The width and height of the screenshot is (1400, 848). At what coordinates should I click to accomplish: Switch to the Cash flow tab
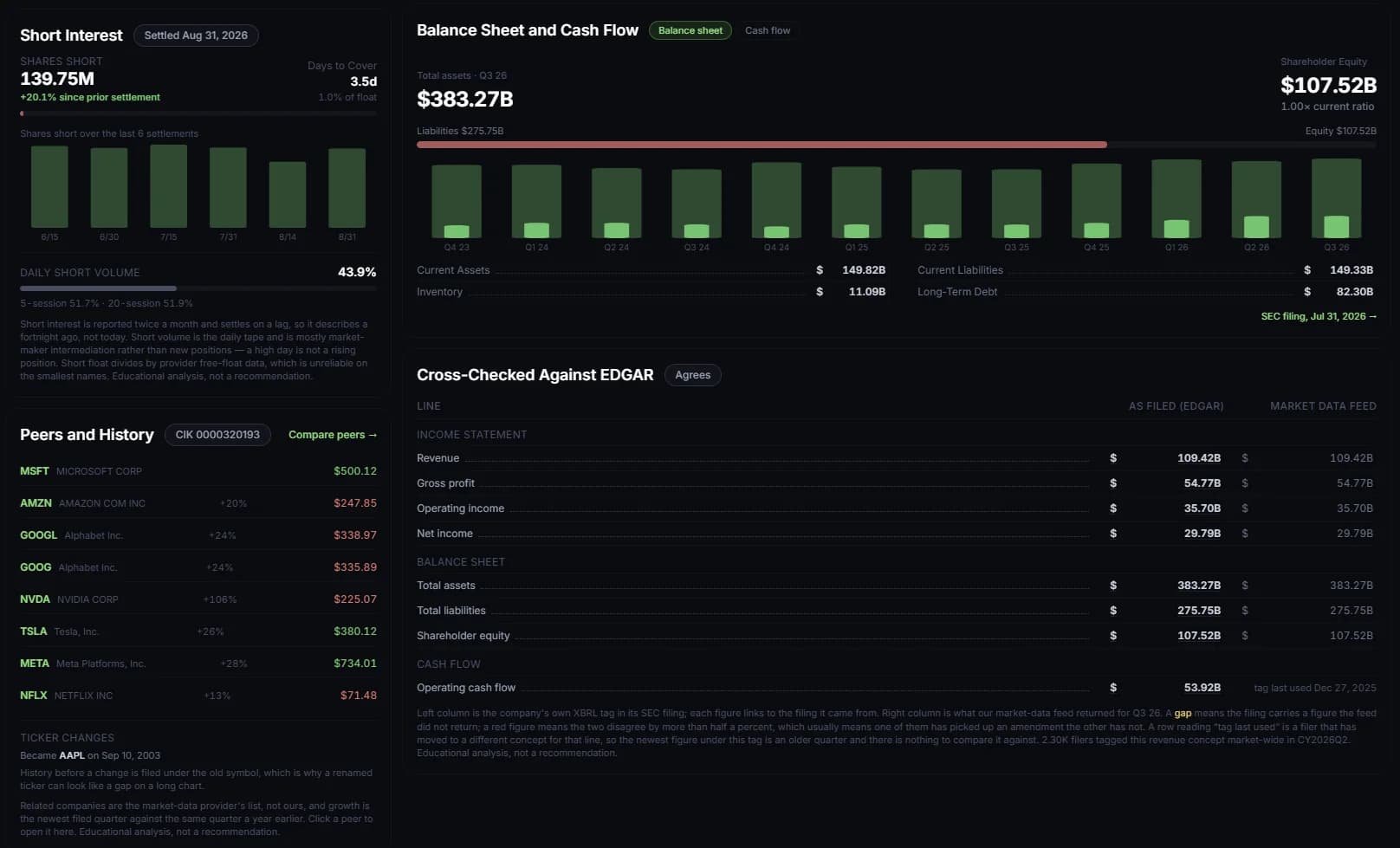(768, 30)
